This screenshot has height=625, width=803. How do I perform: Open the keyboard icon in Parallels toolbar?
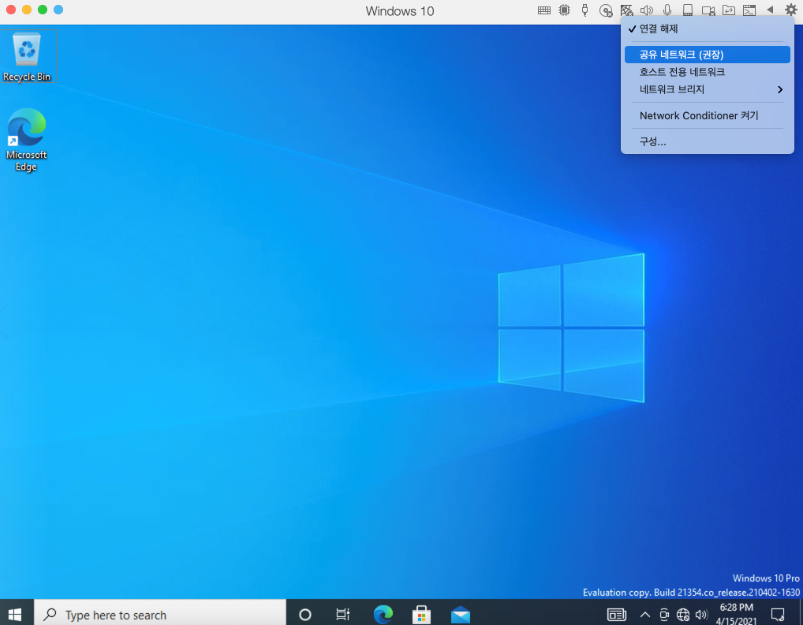pyautogui.click(x=544, y=10)
